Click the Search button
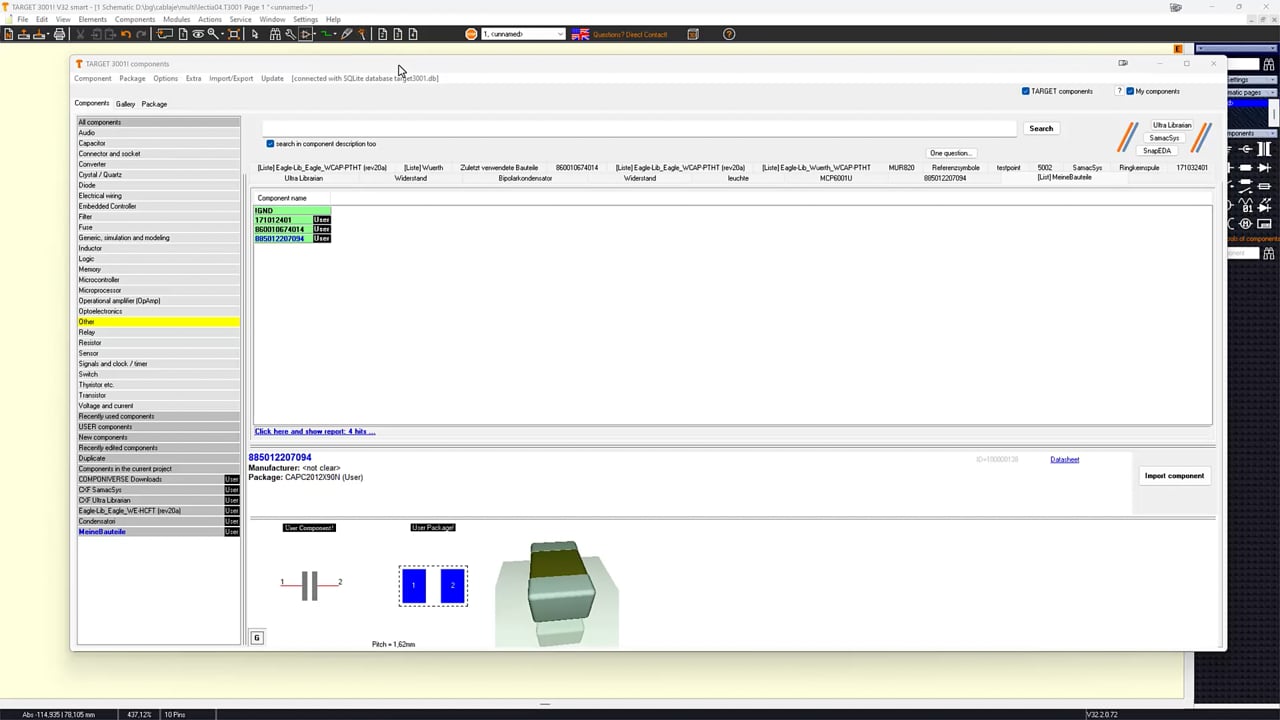 1041,128
